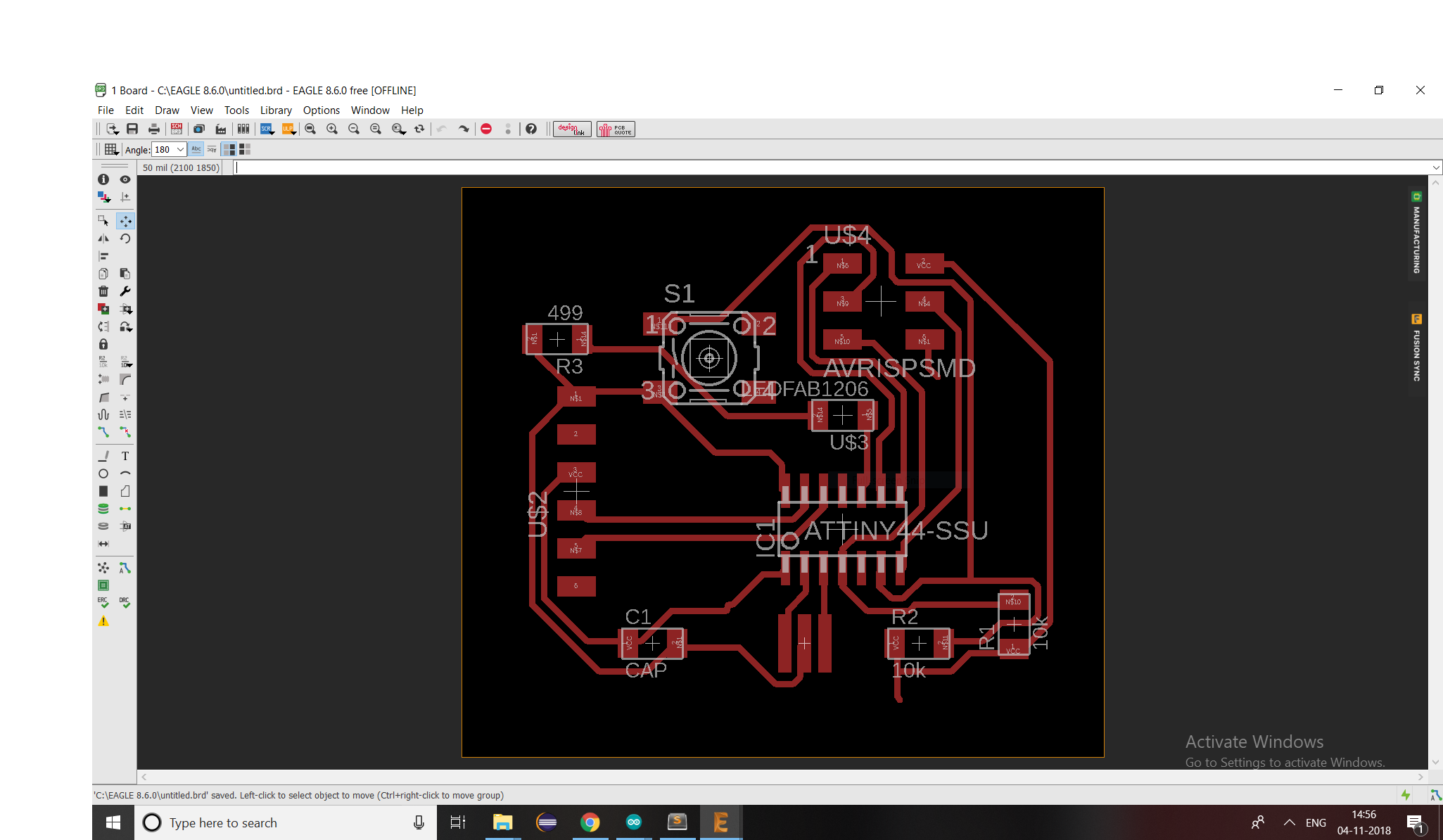This screenshot has width=1443, height=840.
Task: Toggle the mirrored text option
Action: [x=212, y=149]
